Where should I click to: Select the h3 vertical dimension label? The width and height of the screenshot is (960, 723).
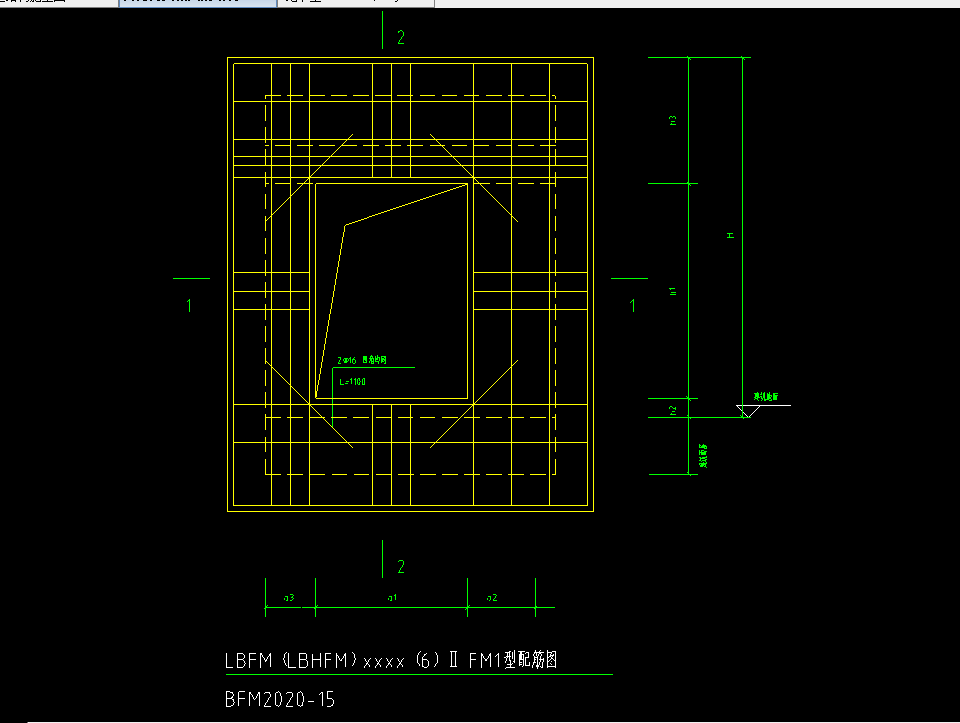(673, 121)
